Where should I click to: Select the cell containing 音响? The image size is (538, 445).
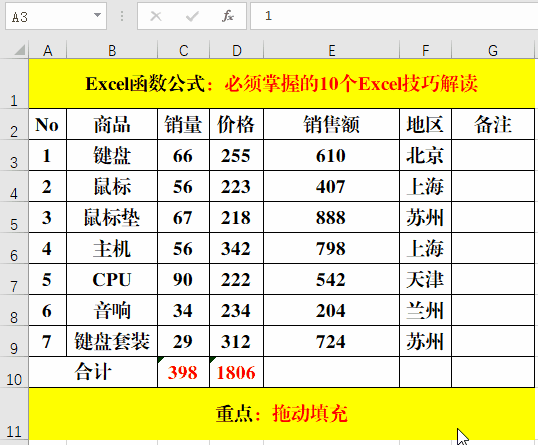point(112,310)
